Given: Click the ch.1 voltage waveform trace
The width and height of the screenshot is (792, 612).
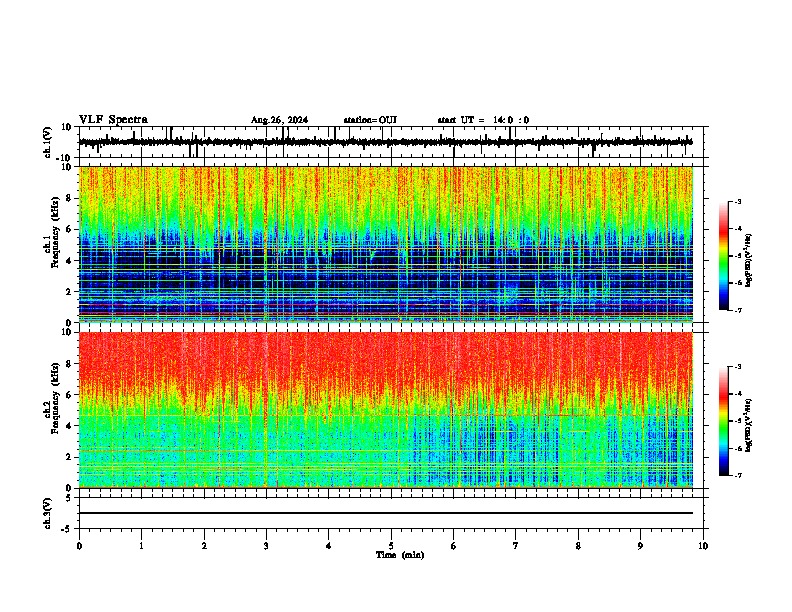Looking at the screenshot, I should 385,142.
